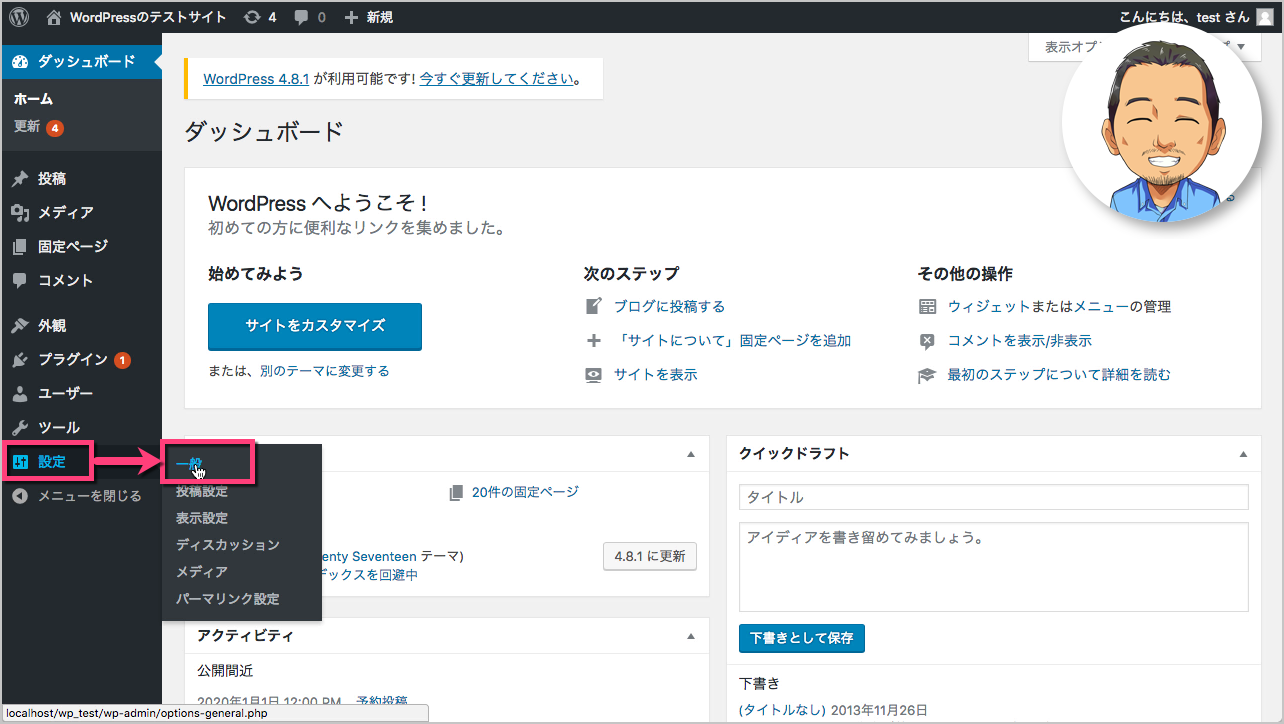Click the ダッシュボード gauge icon

pos(20,62)
